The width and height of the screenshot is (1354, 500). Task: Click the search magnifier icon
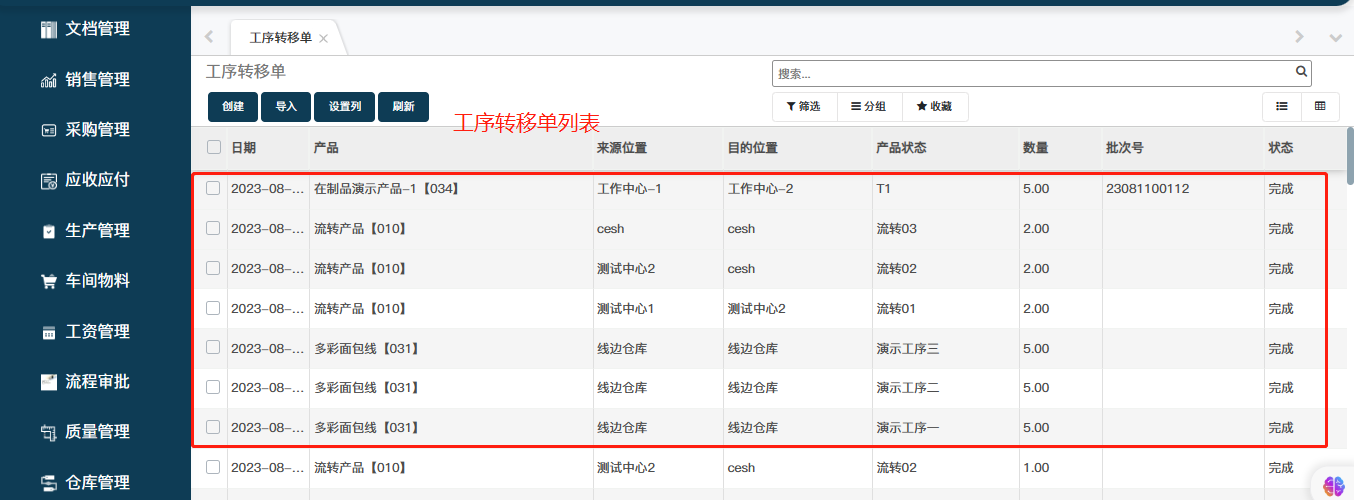pos(1301,72)
